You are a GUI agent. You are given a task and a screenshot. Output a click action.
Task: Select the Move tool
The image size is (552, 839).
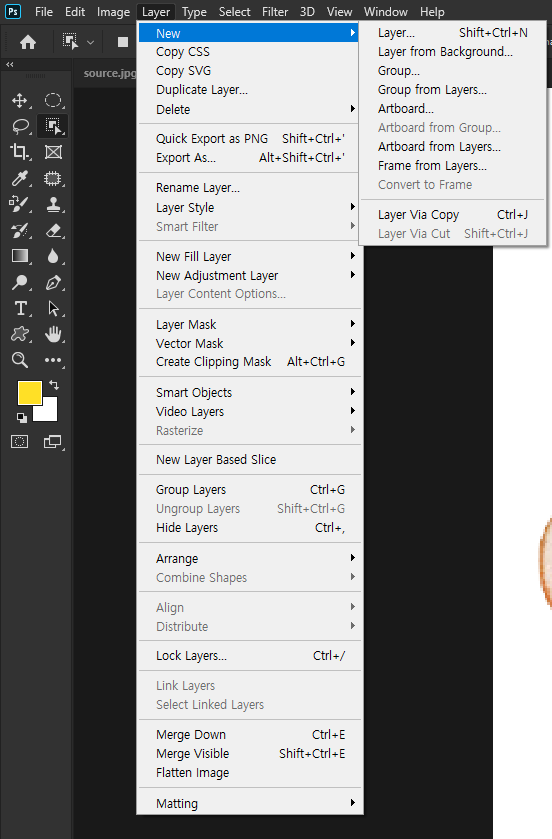(x=20, y=100)
